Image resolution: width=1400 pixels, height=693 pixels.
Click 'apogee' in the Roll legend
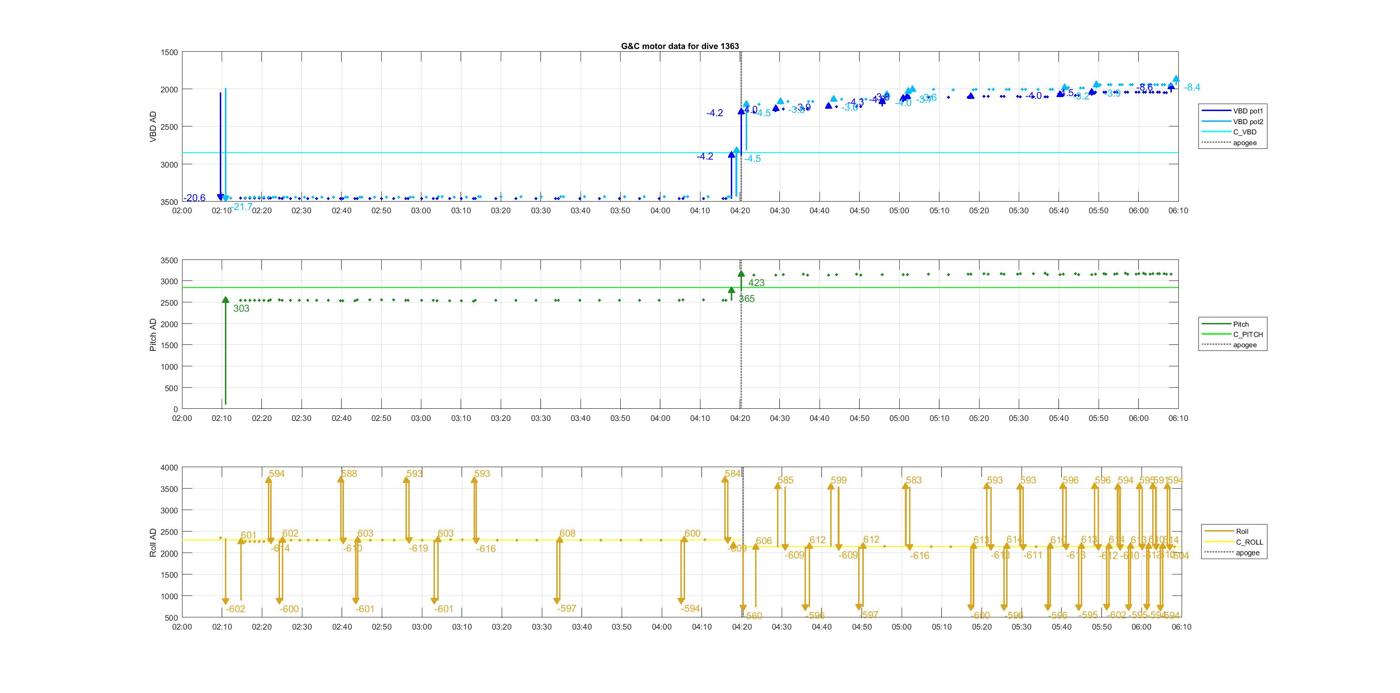(x=1247, y=552)
